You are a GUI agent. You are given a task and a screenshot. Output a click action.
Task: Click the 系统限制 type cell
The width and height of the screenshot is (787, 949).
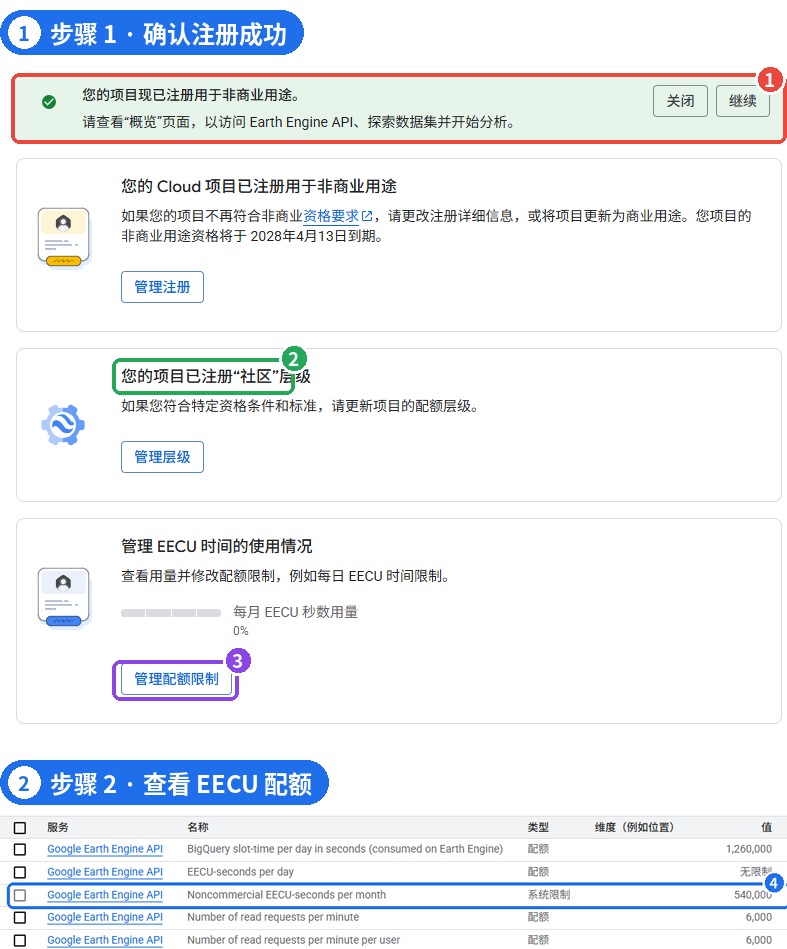point(548,895)
